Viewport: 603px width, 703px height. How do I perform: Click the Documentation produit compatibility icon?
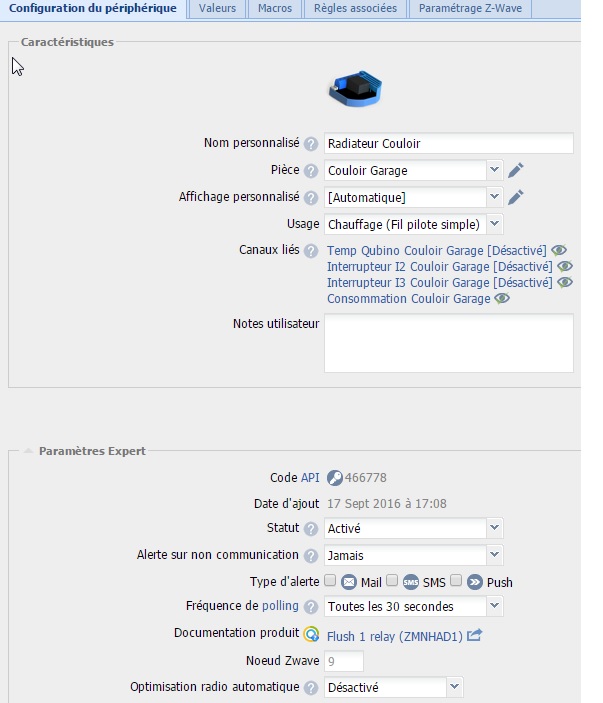point(311,634)
